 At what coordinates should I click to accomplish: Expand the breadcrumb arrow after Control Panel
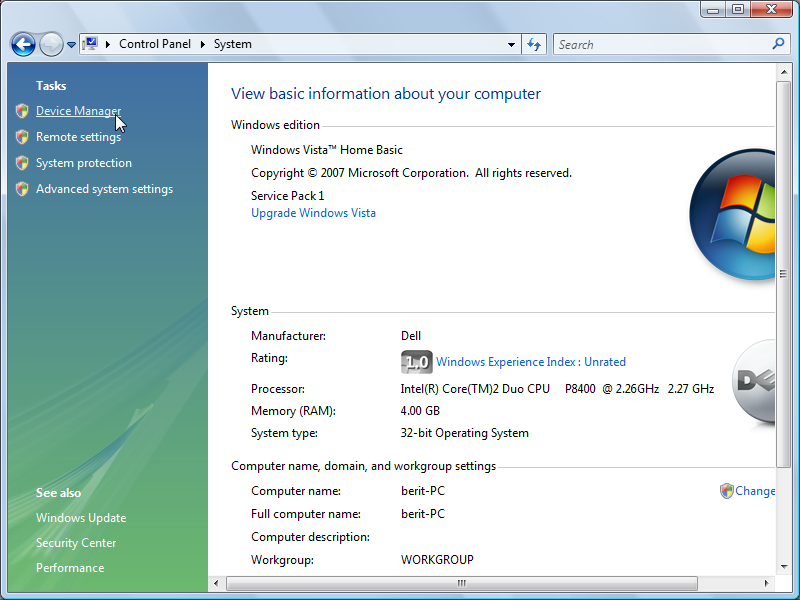[202, 44]
